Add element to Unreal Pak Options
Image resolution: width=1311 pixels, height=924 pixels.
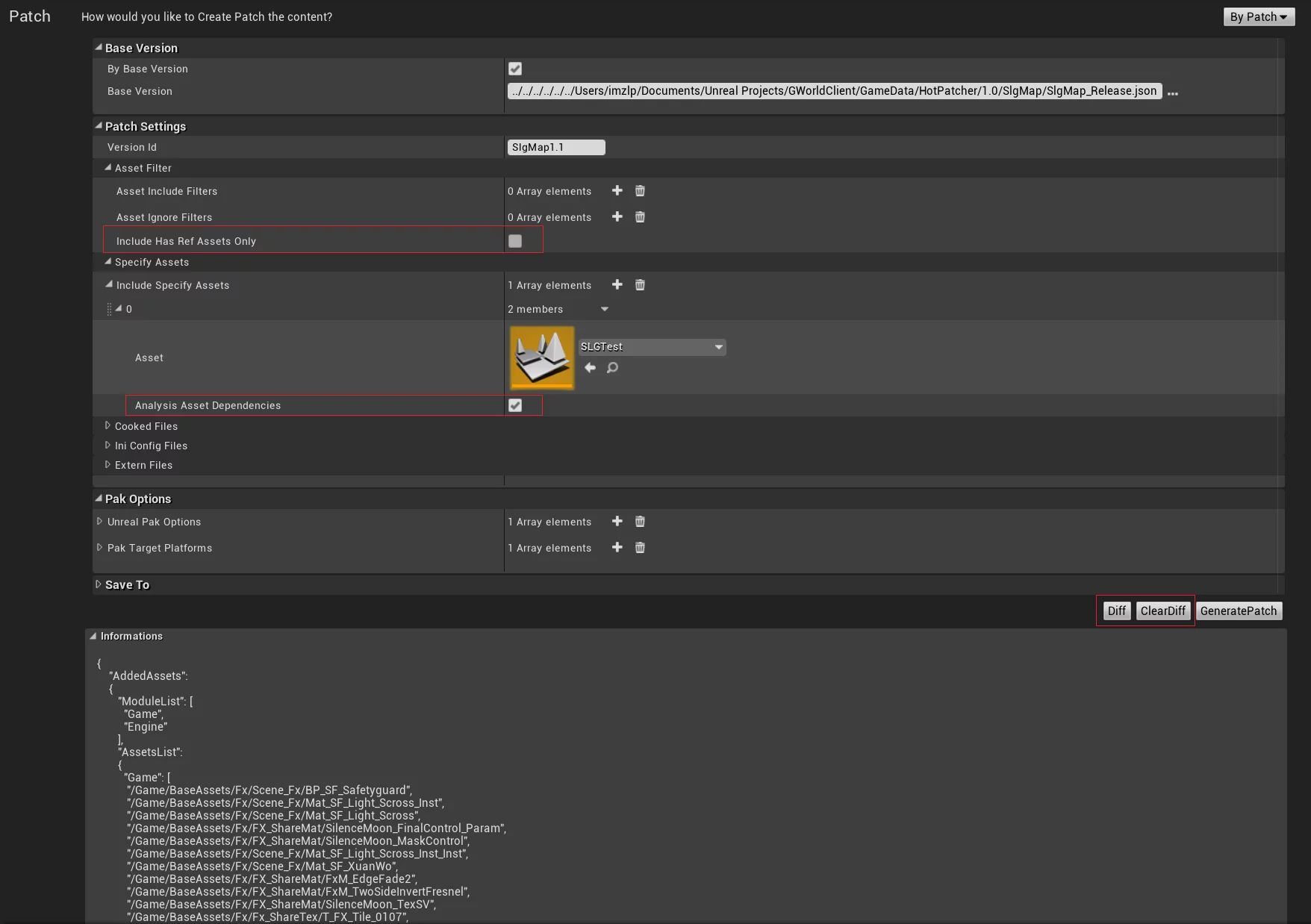(x=617, y=522)
